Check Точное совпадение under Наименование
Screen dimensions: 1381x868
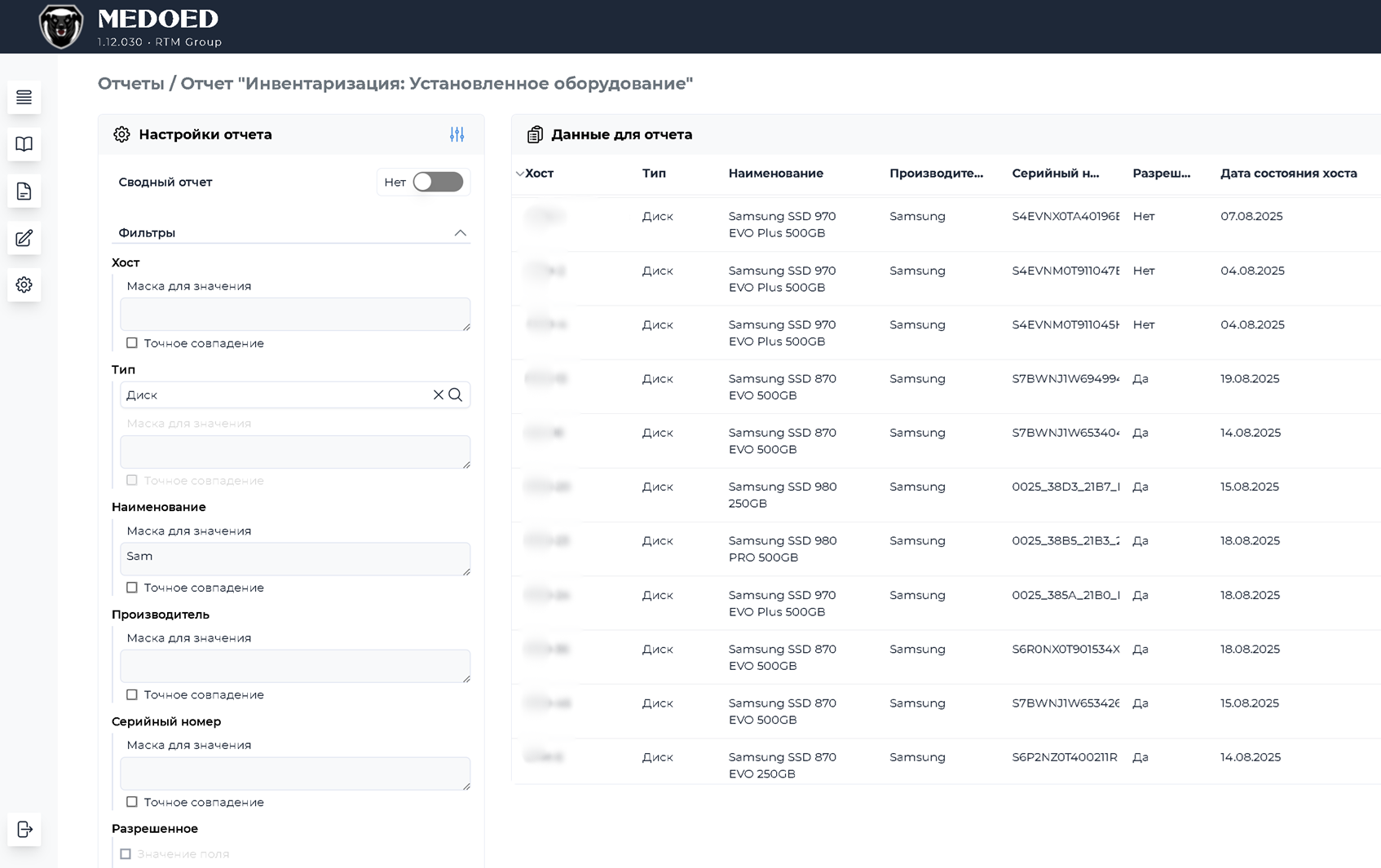pyautogui.click(x=132, y=588)
